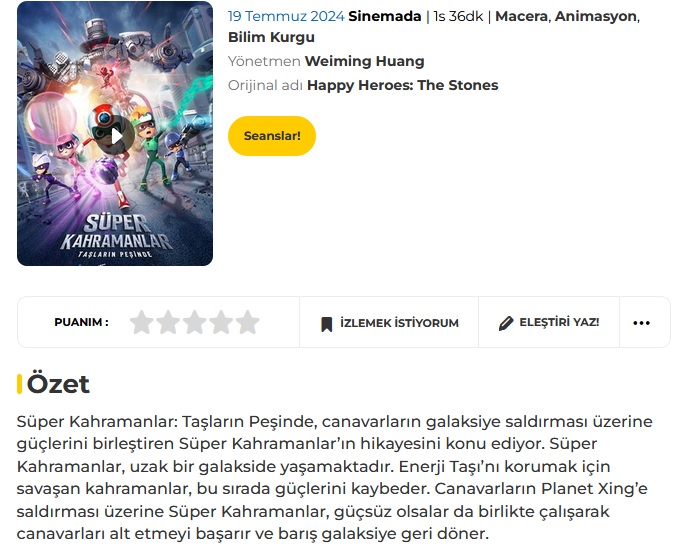Click ELEŞTİRİ YAZ! to write review
This screenshot has height=554, width=685.
point(559,322)
